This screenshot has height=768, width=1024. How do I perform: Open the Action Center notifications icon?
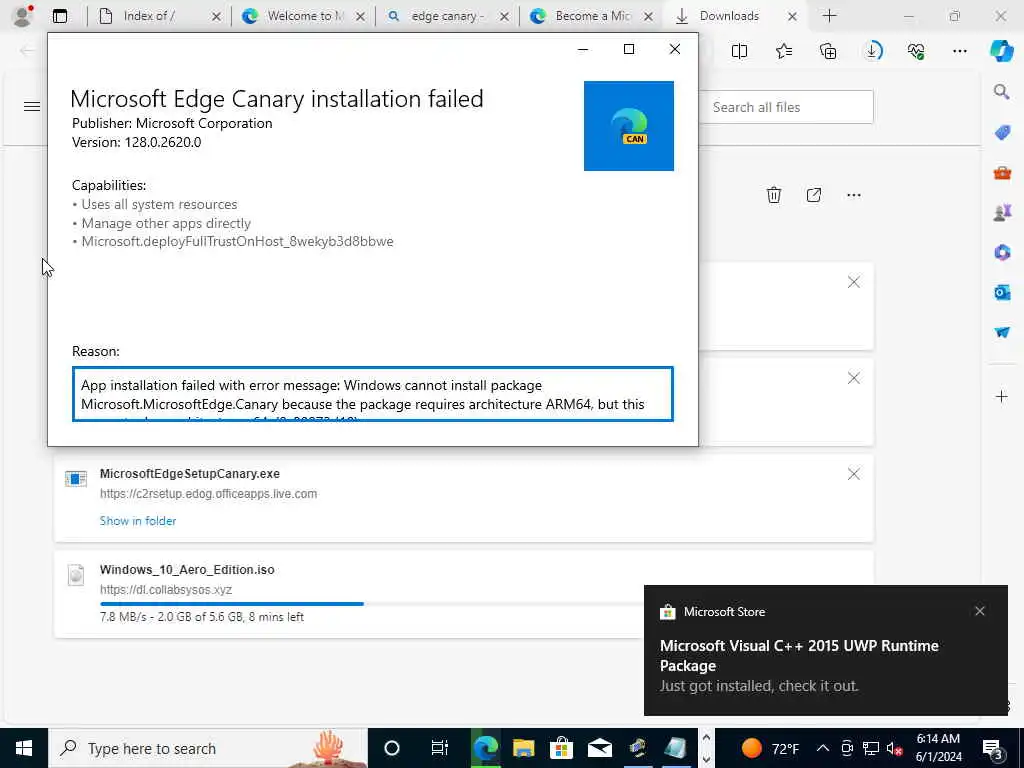(992, 748)
